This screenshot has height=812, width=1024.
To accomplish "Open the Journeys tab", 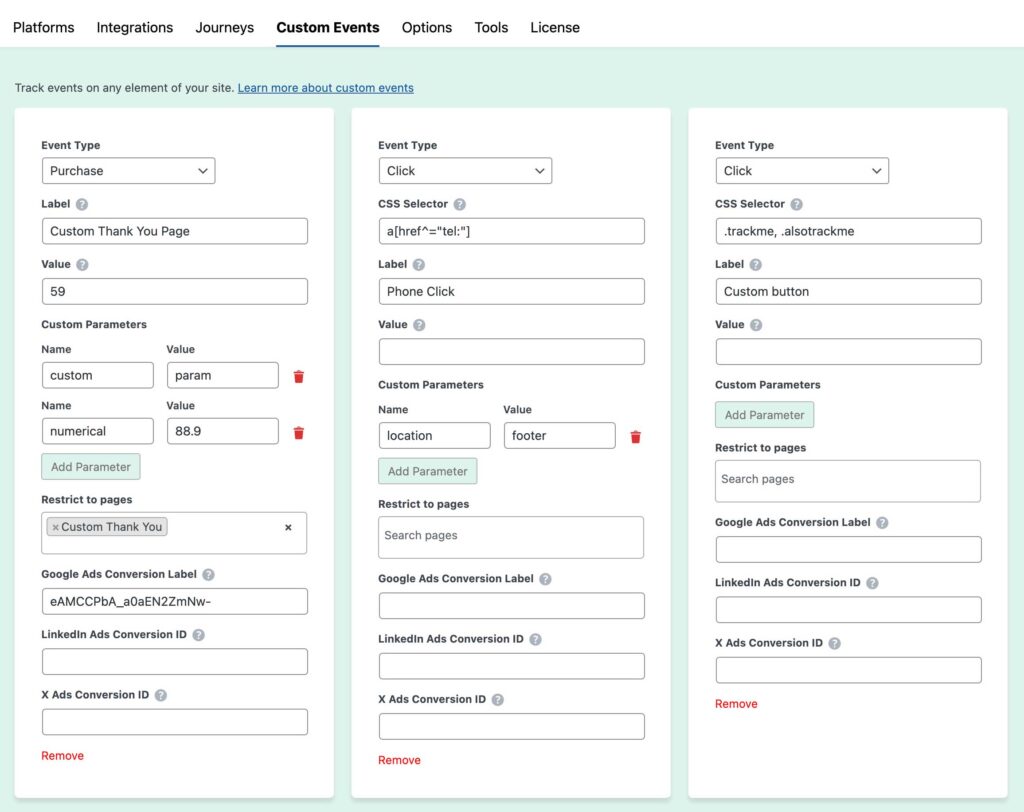I will [224, 28].
